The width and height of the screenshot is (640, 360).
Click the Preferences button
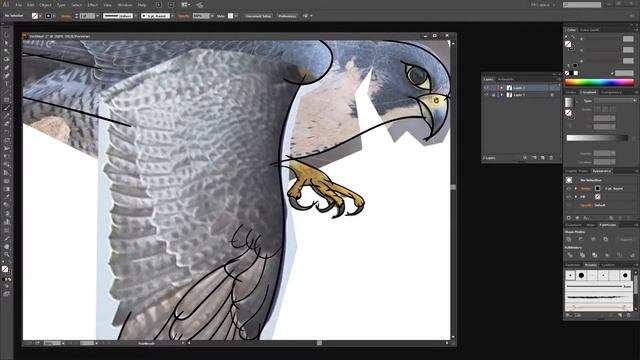[x=287, y=16]
